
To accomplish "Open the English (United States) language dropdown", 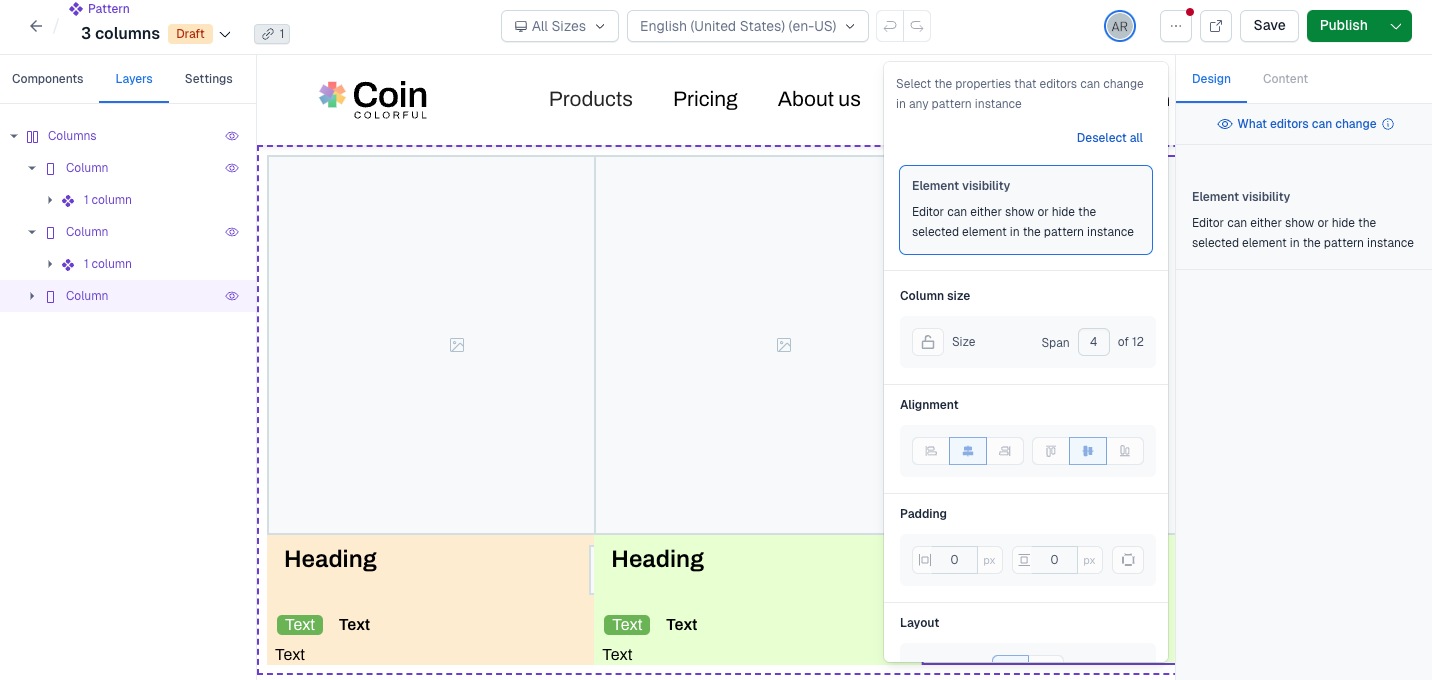I will click(x=747, y=26).
